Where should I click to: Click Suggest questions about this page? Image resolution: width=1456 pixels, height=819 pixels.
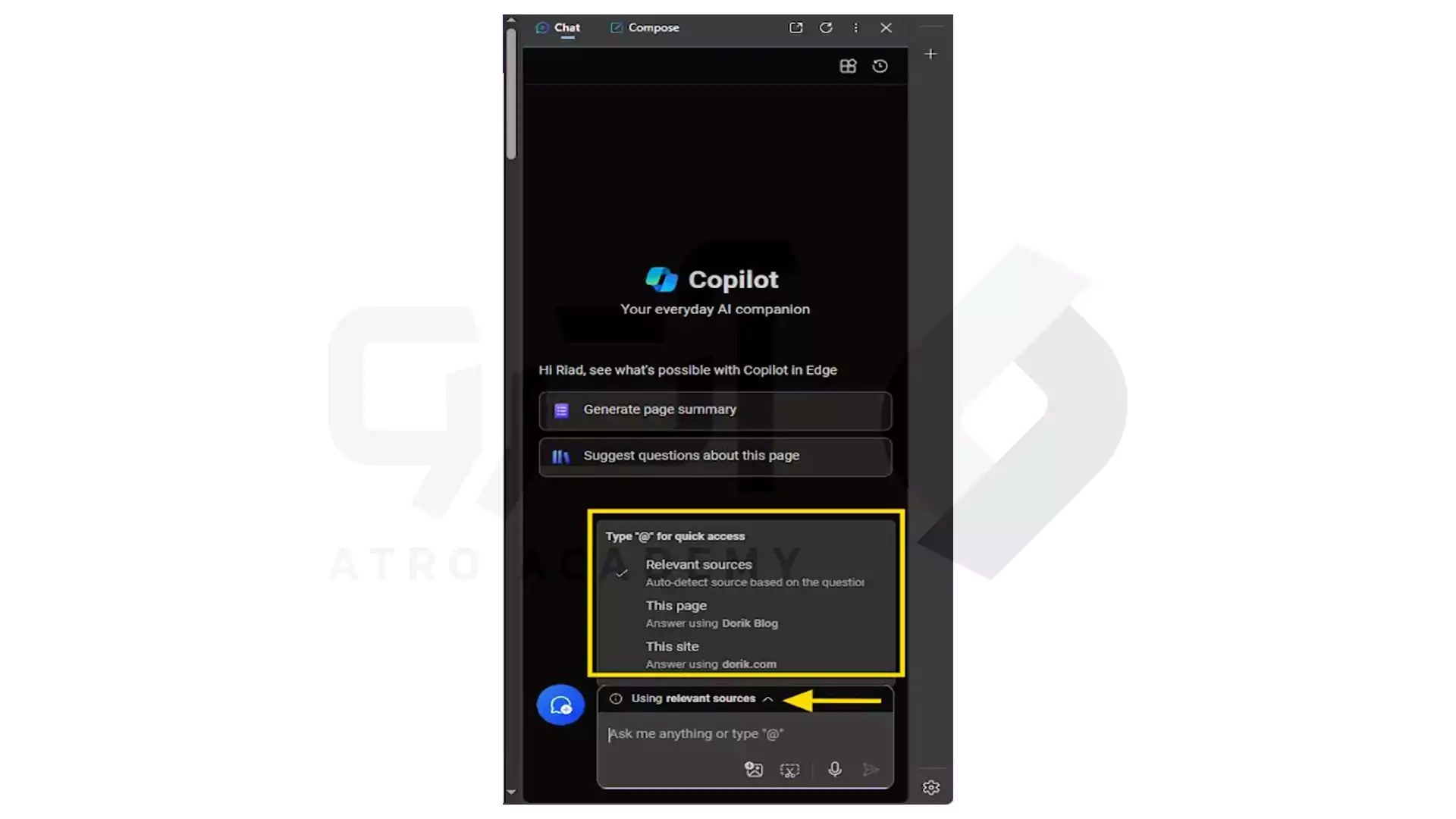tap(714, 455)
